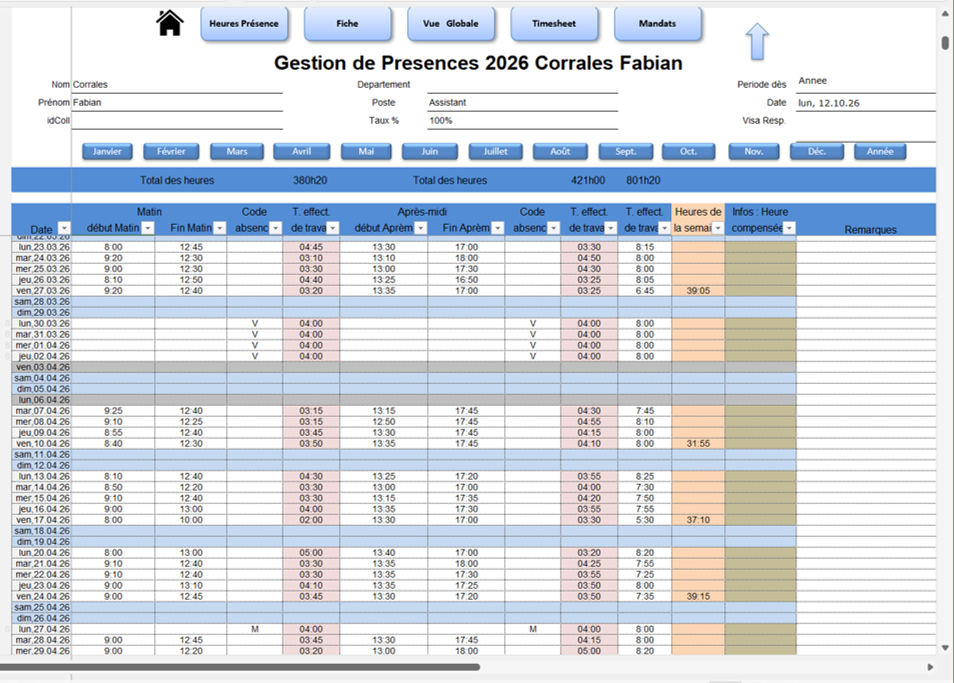
Task: Select the date cell jeu,23.04.26
Action: point(41,586)
